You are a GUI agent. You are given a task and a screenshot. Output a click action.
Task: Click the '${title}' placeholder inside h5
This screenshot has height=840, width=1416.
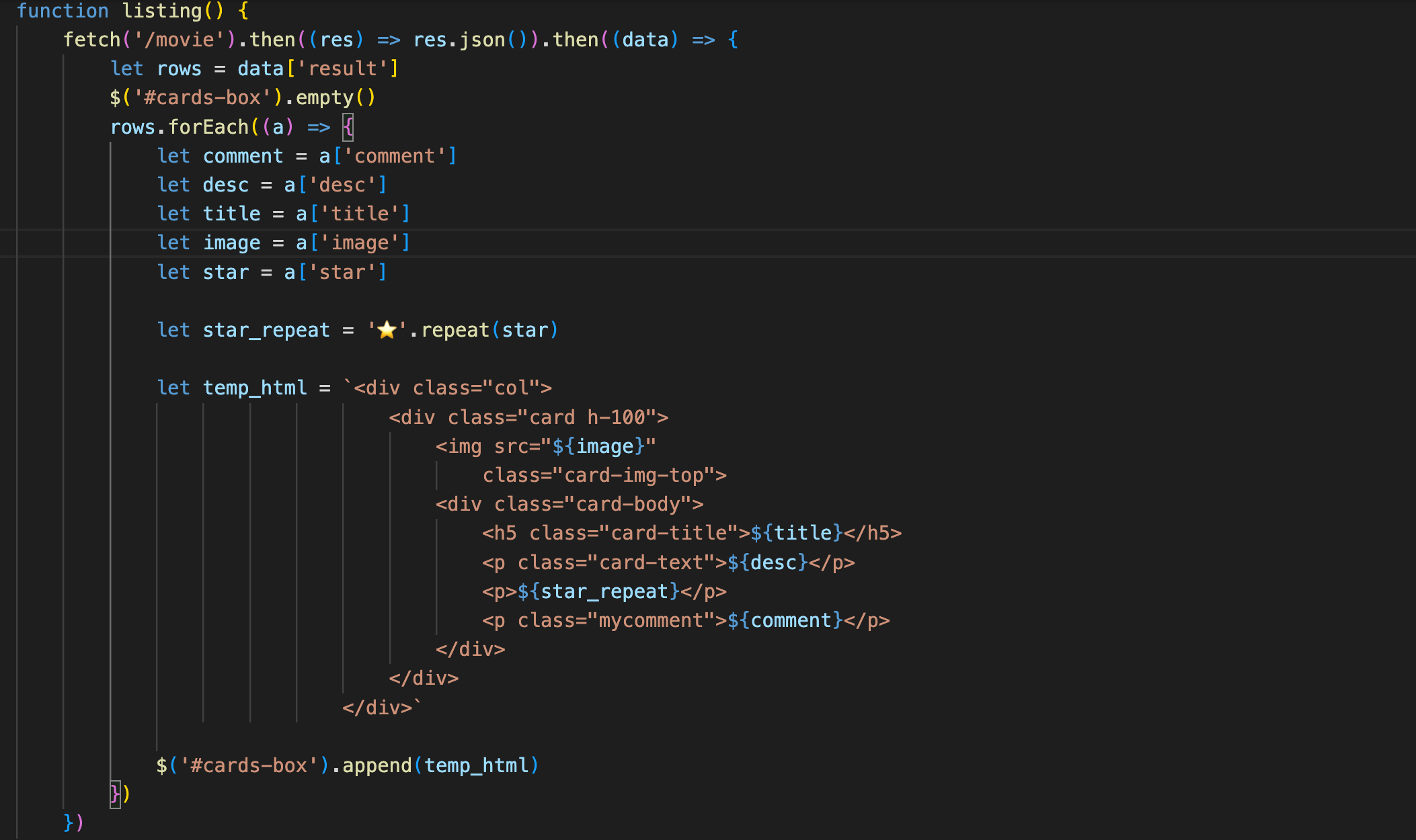click(x=797, y=533)
